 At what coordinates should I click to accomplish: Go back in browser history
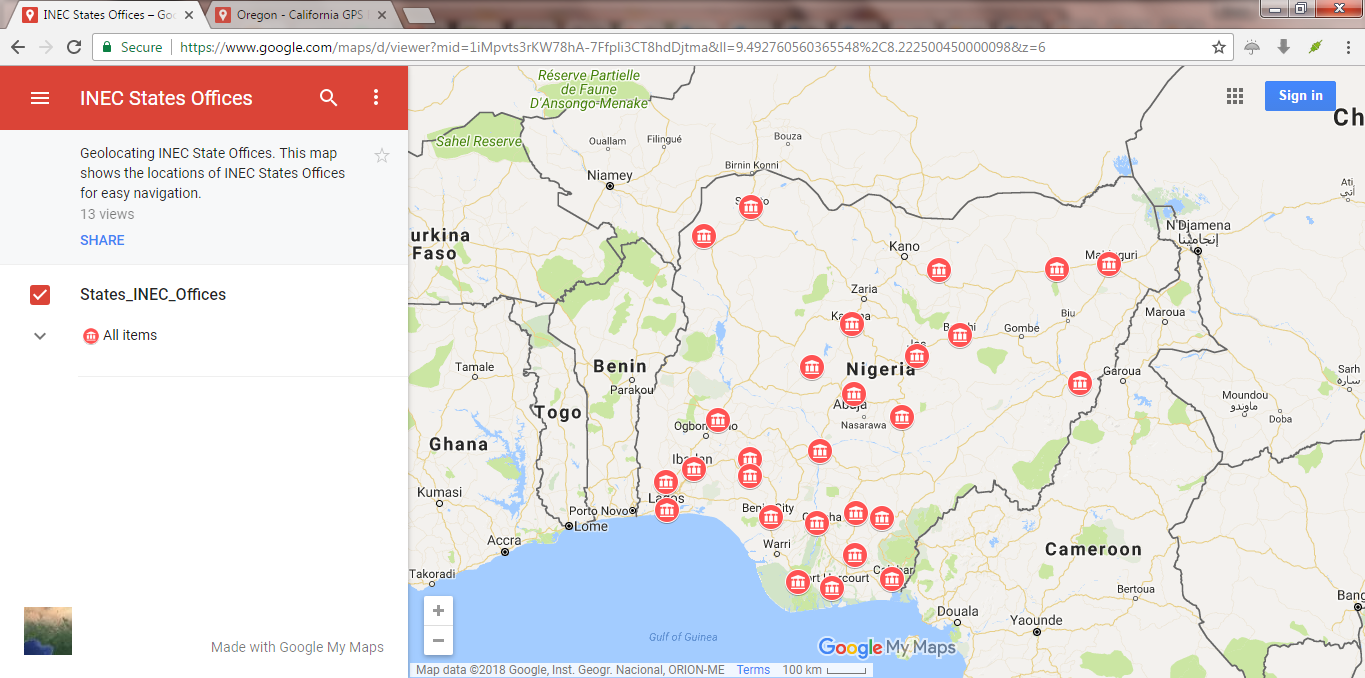(x=18, y=47)
